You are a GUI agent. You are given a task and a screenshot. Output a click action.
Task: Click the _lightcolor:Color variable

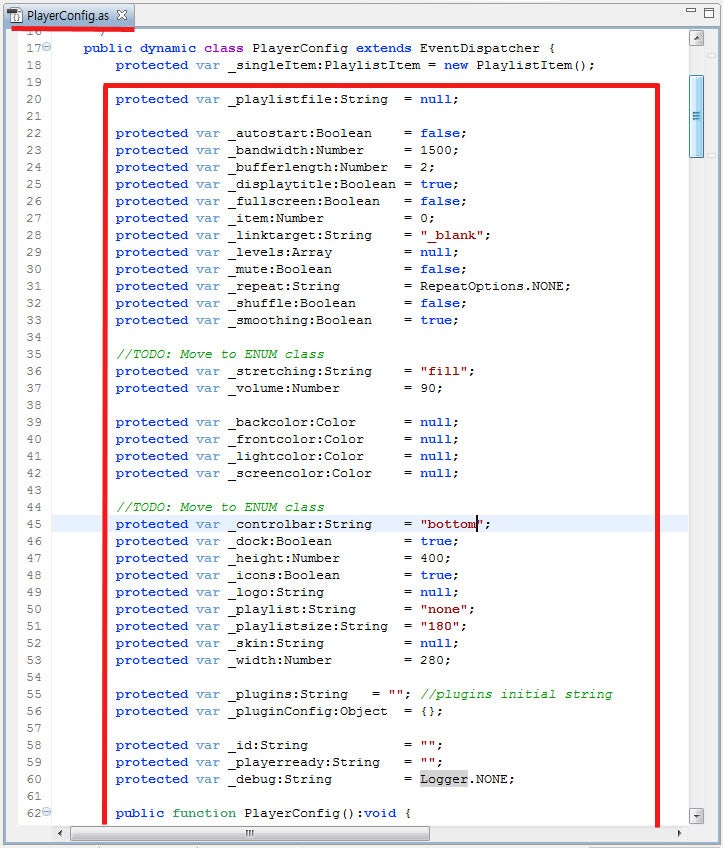pos(296,456)
